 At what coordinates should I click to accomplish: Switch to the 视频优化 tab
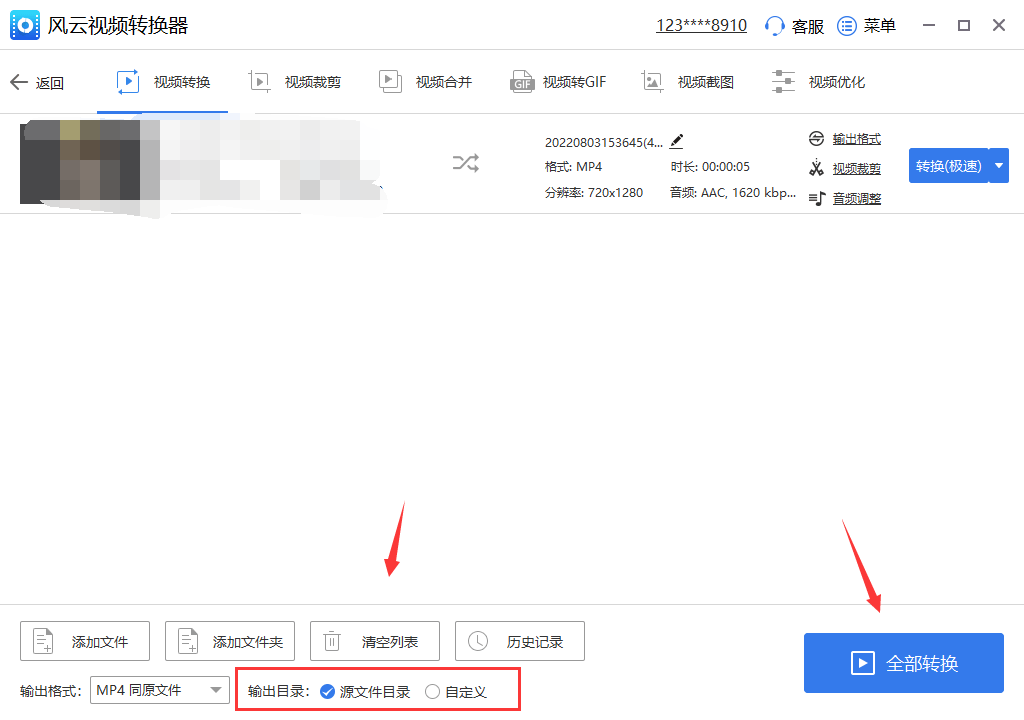(x=818, y=82)
